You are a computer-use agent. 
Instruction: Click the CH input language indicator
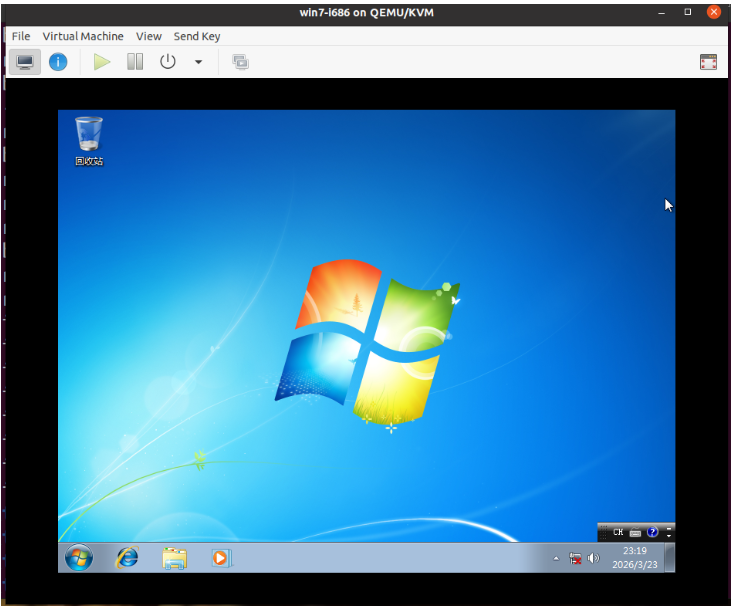[618, 532]
